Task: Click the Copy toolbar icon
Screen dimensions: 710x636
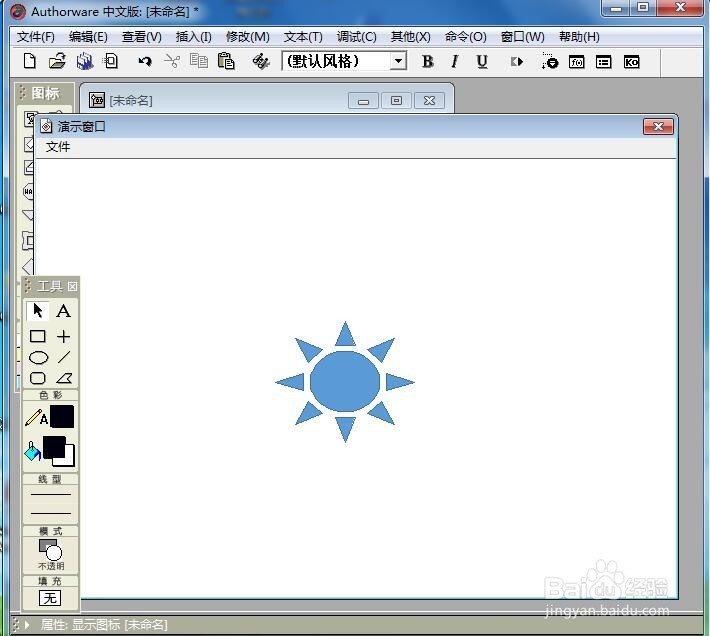Action: [199, 61]
